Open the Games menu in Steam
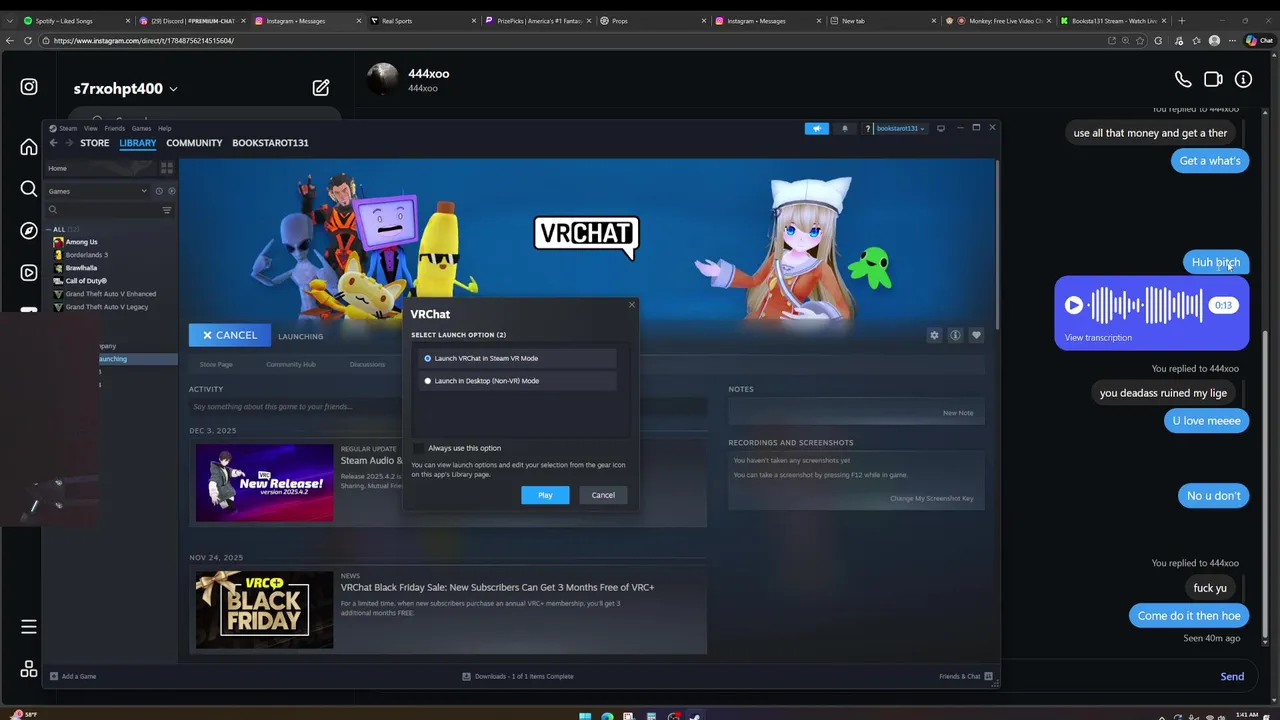 141,128
